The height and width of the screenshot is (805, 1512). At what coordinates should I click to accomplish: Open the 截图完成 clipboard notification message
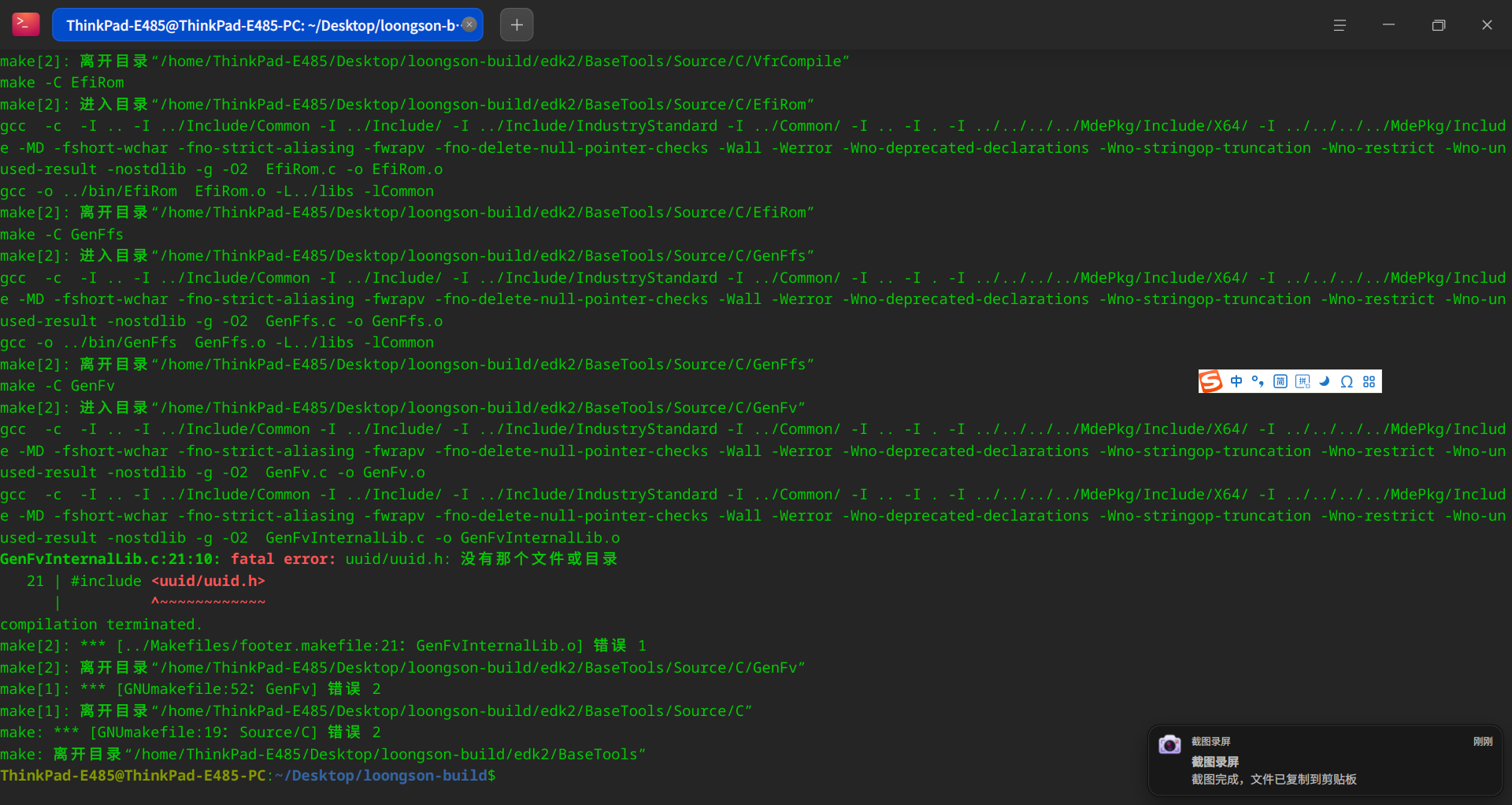coord(1273,779)
